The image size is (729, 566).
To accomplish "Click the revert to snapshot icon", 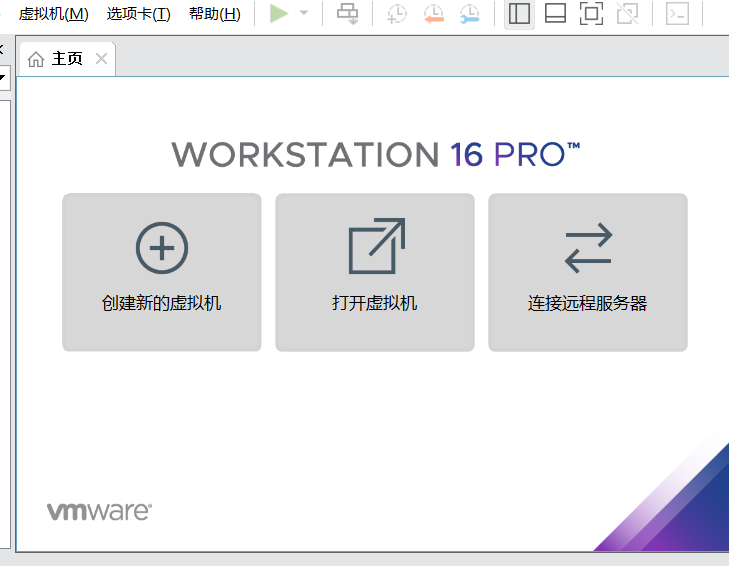I will coord(433,14).
